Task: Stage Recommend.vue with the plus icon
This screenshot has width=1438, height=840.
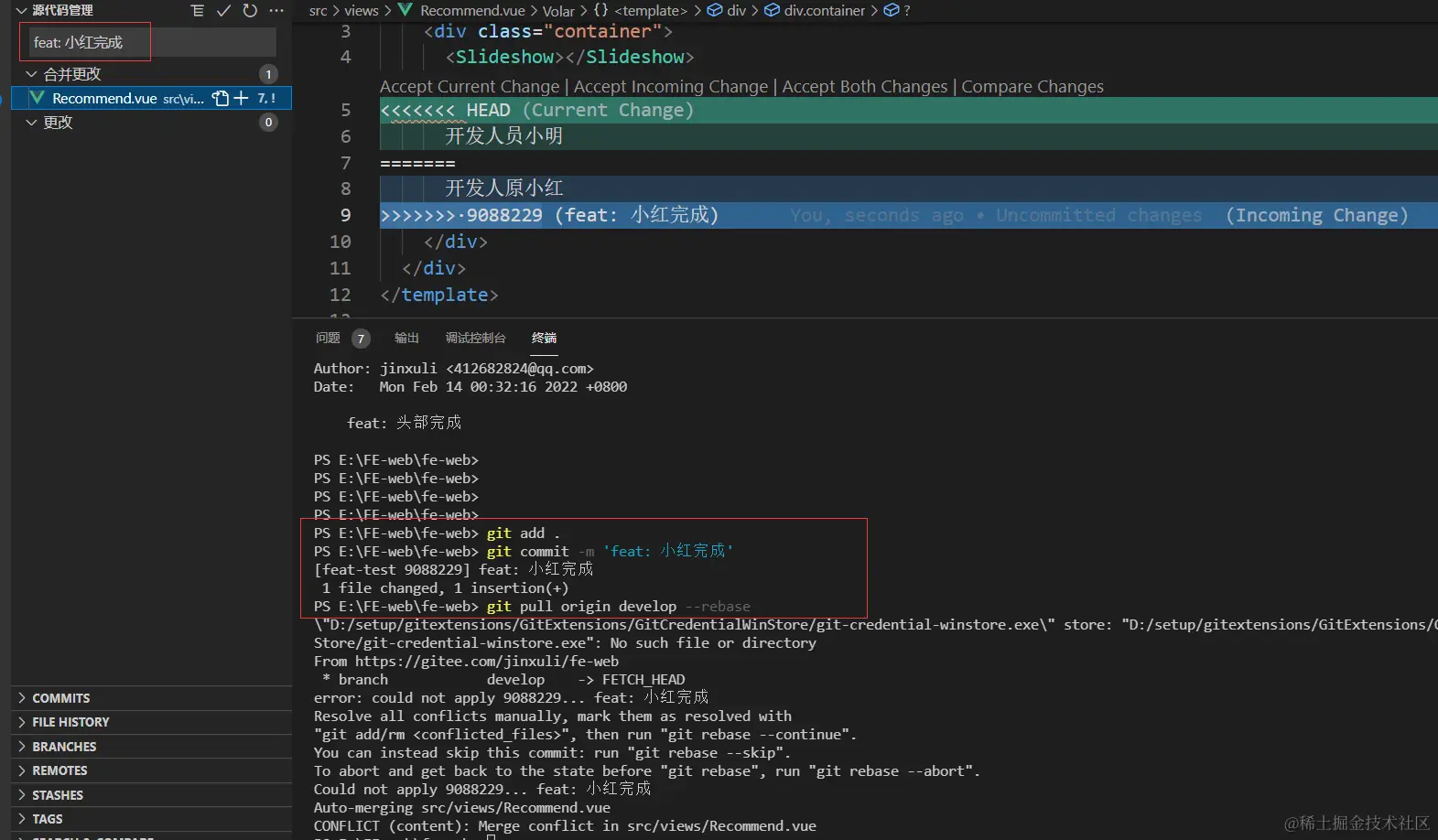Action: [x=241, y=98]
